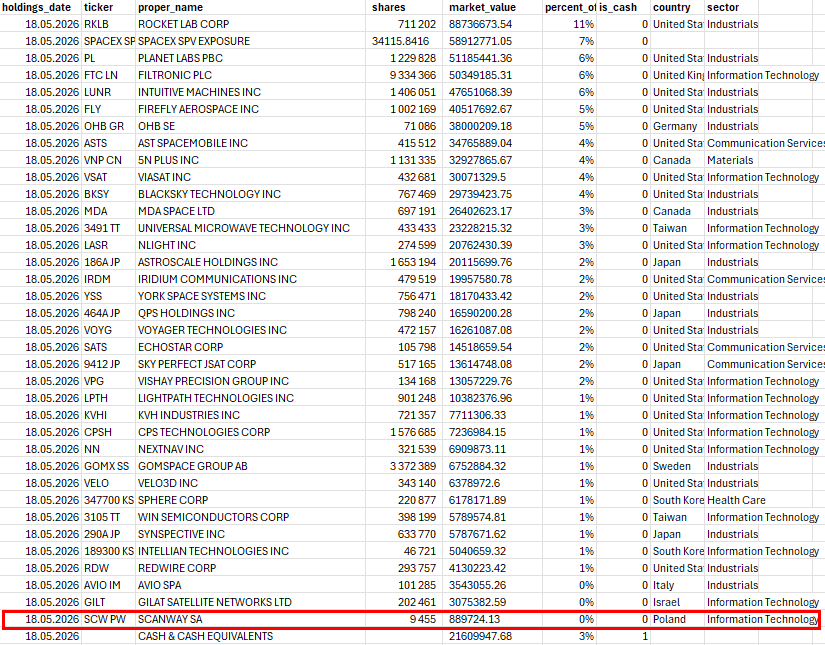Click the ROCKET LAB CORP cell
Screen dimensions: 825x645
250,24
